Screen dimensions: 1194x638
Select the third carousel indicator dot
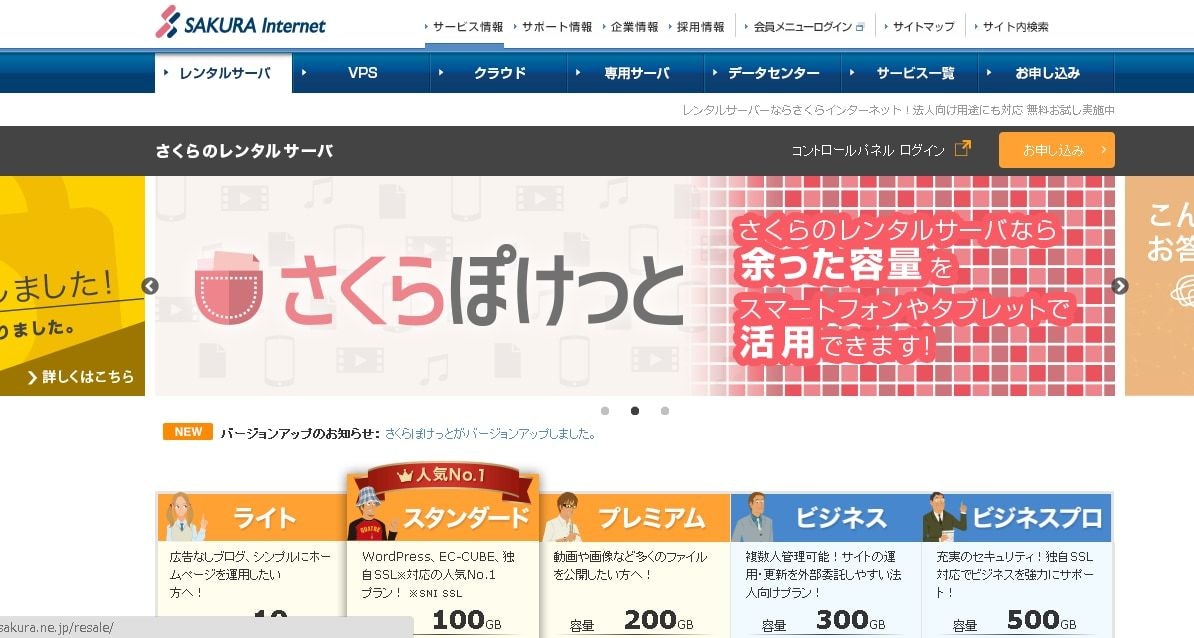(665, 411)
